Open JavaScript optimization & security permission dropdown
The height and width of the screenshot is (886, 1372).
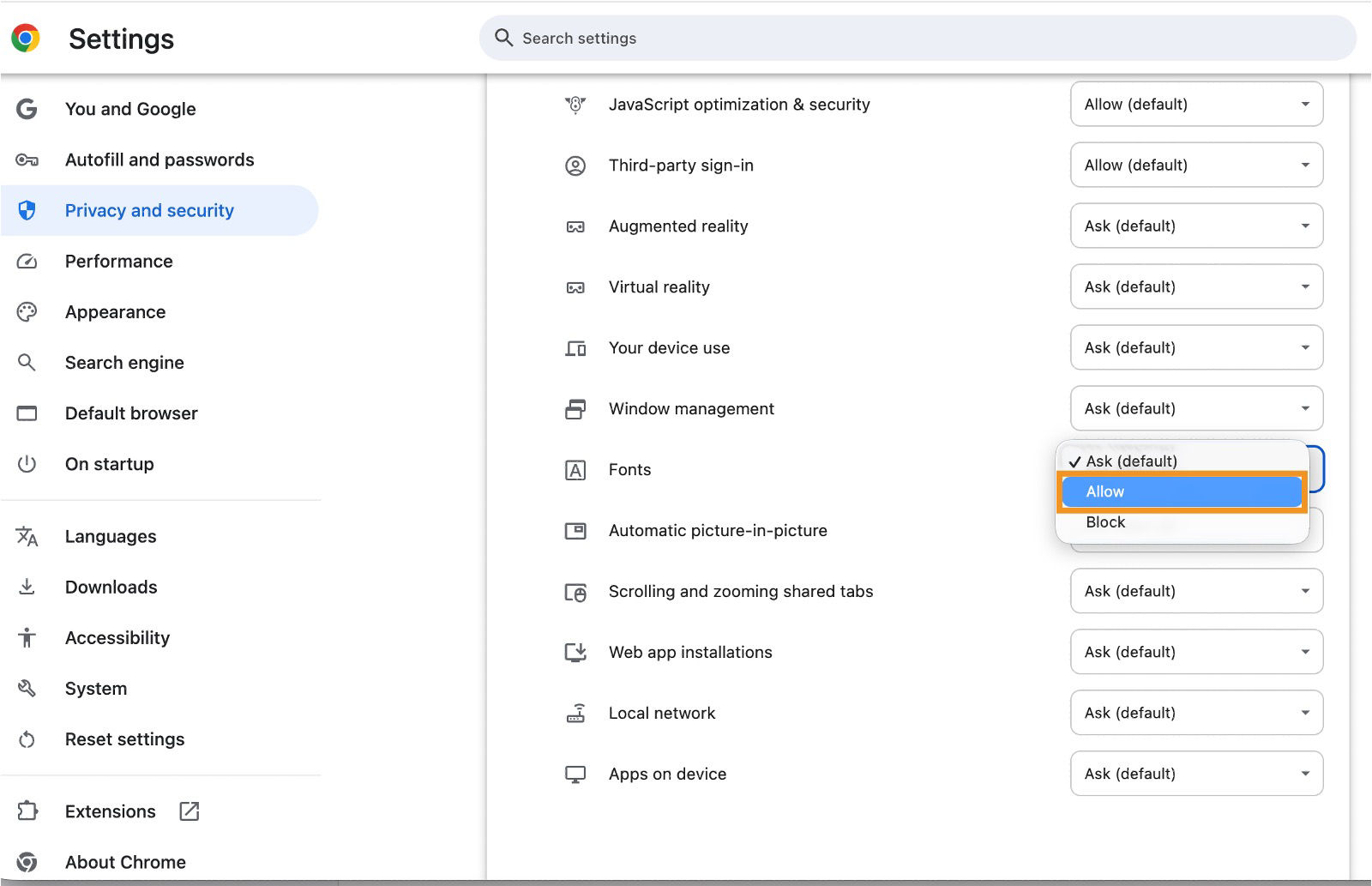[1196, 104]
